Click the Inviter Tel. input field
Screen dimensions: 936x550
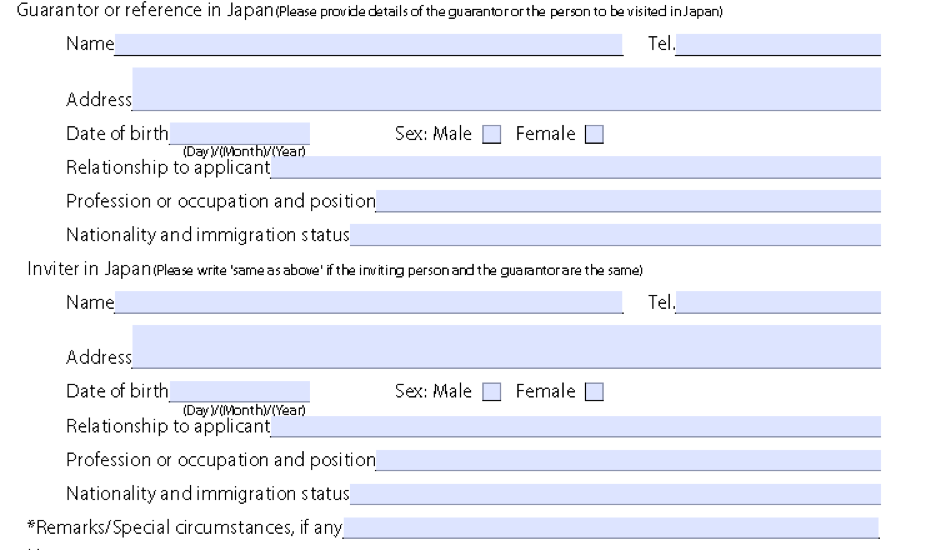[778, 302]
